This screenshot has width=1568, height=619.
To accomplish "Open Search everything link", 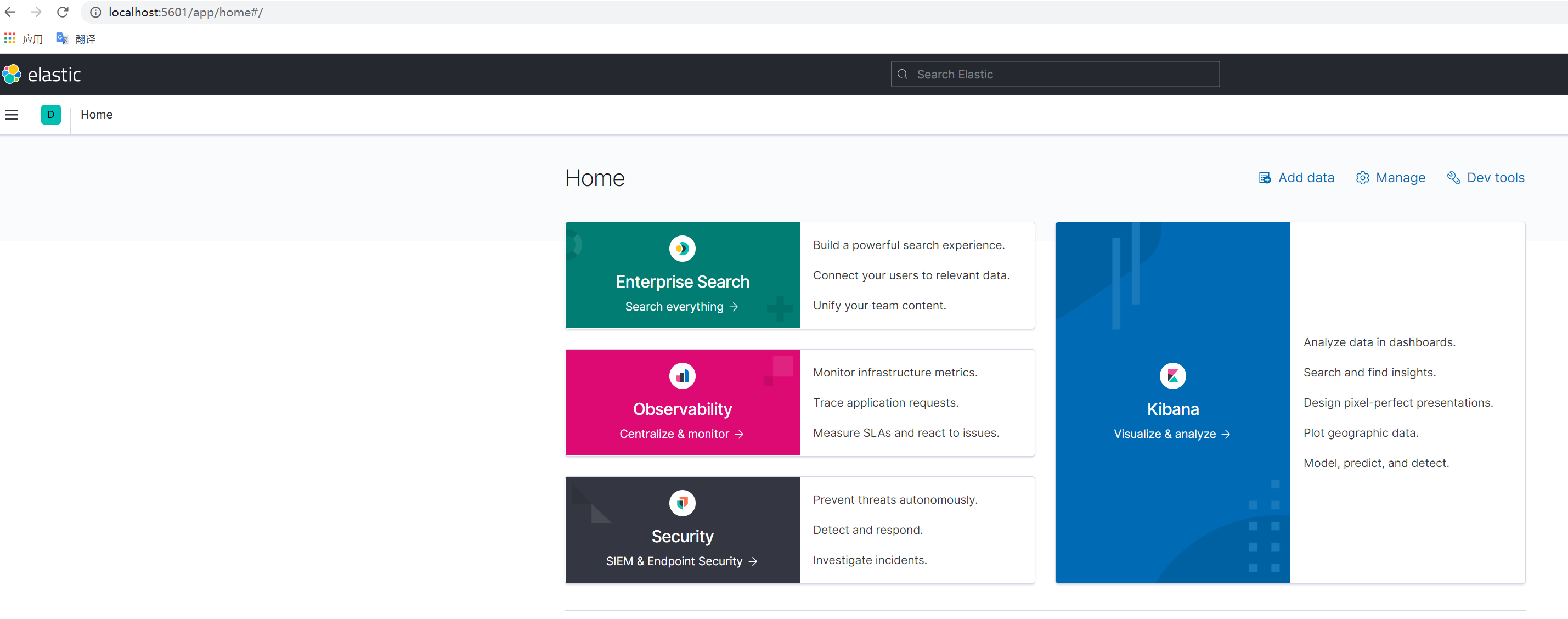I will pos(681,307).
